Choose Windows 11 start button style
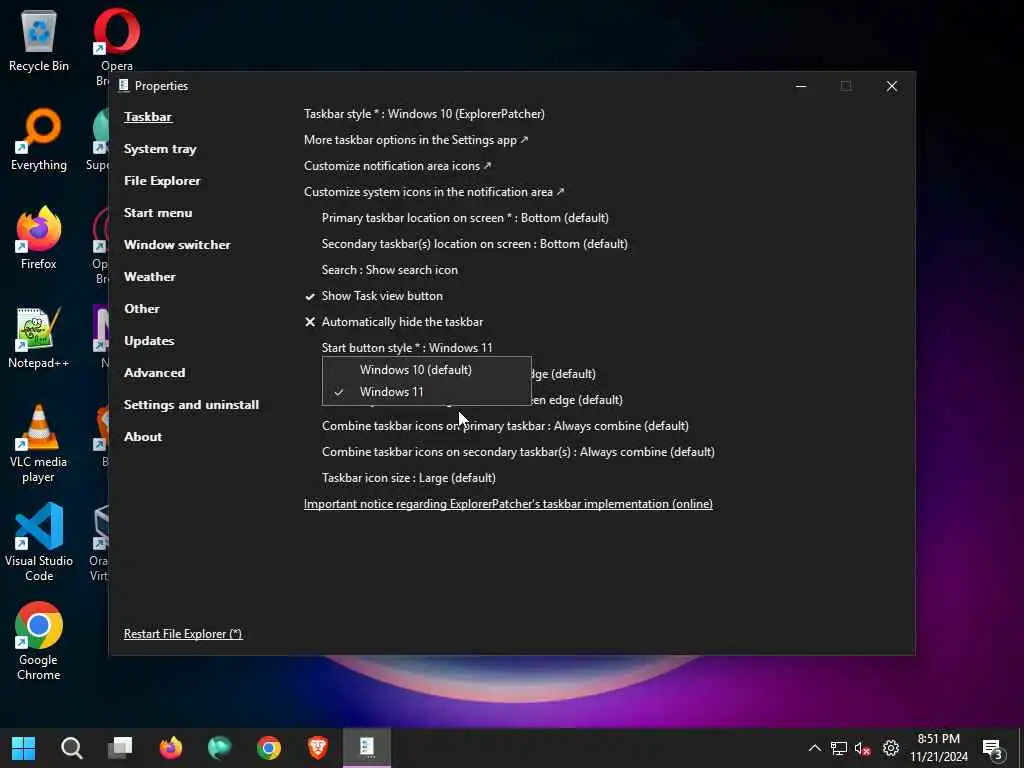This screenshot has height=768, width=1024. (x=426, y=392)
